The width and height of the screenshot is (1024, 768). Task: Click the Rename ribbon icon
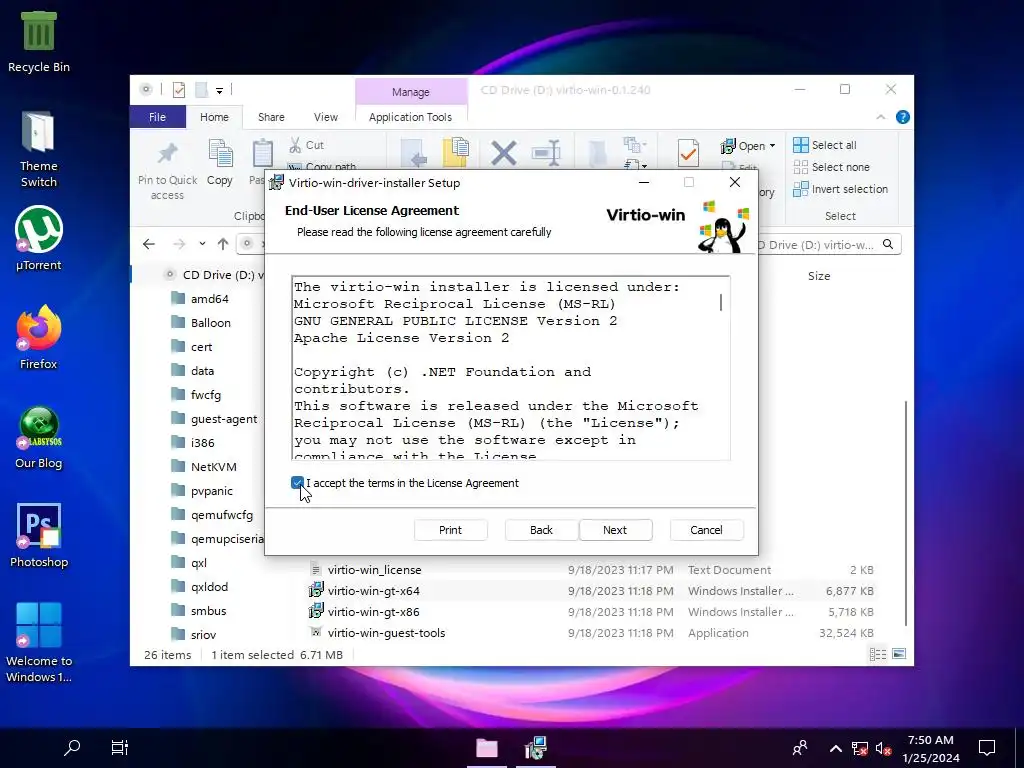tap(546, 153)
